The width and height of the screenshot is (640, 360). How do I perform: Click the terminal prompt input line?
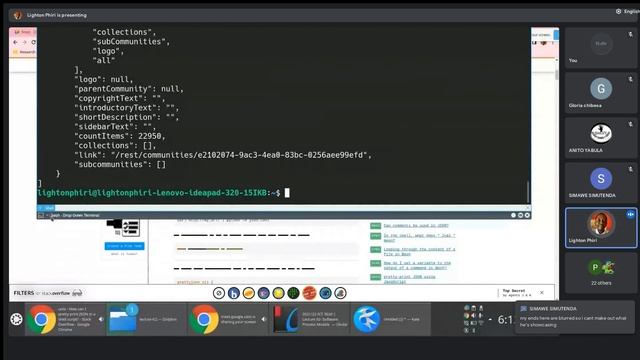[163, 193]
